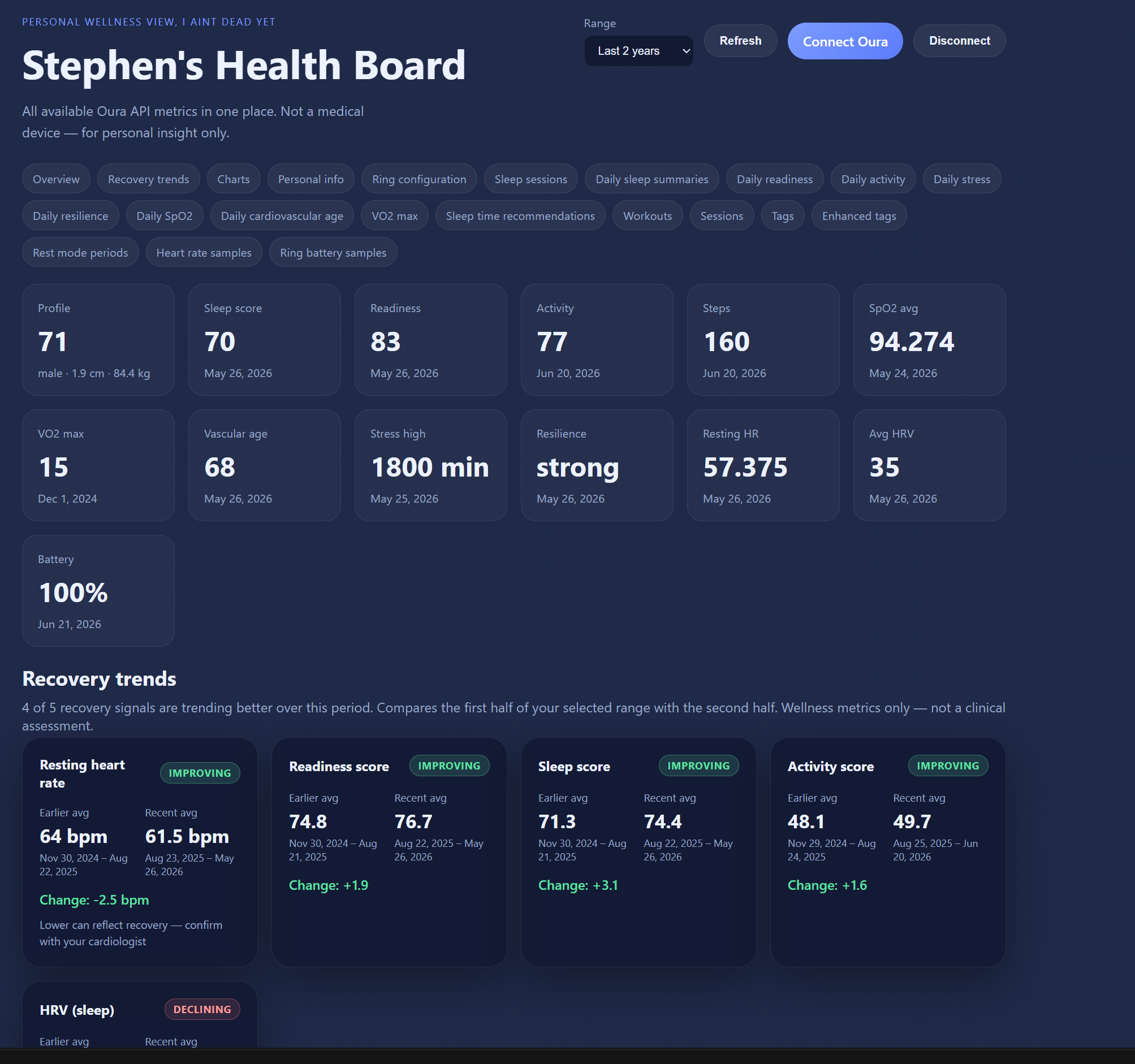Click 'Change: +1.6' in Activity score
1135x1064 pixels.
[827, 885]
